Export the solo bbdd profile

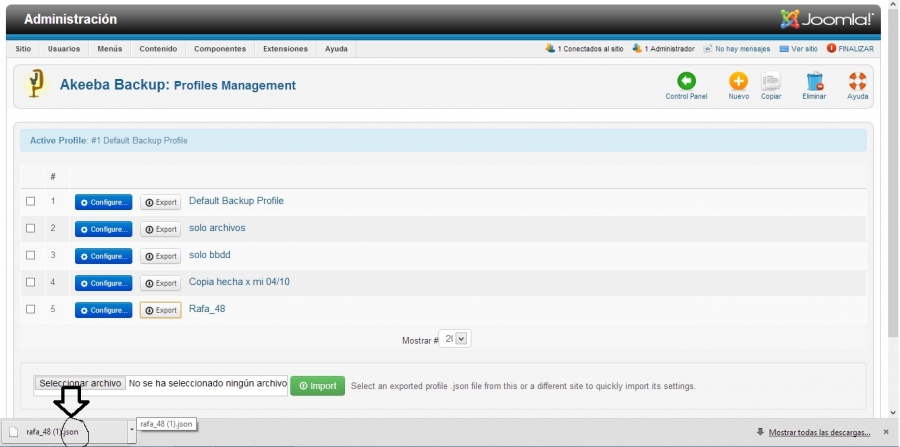(x=161, y=256)
